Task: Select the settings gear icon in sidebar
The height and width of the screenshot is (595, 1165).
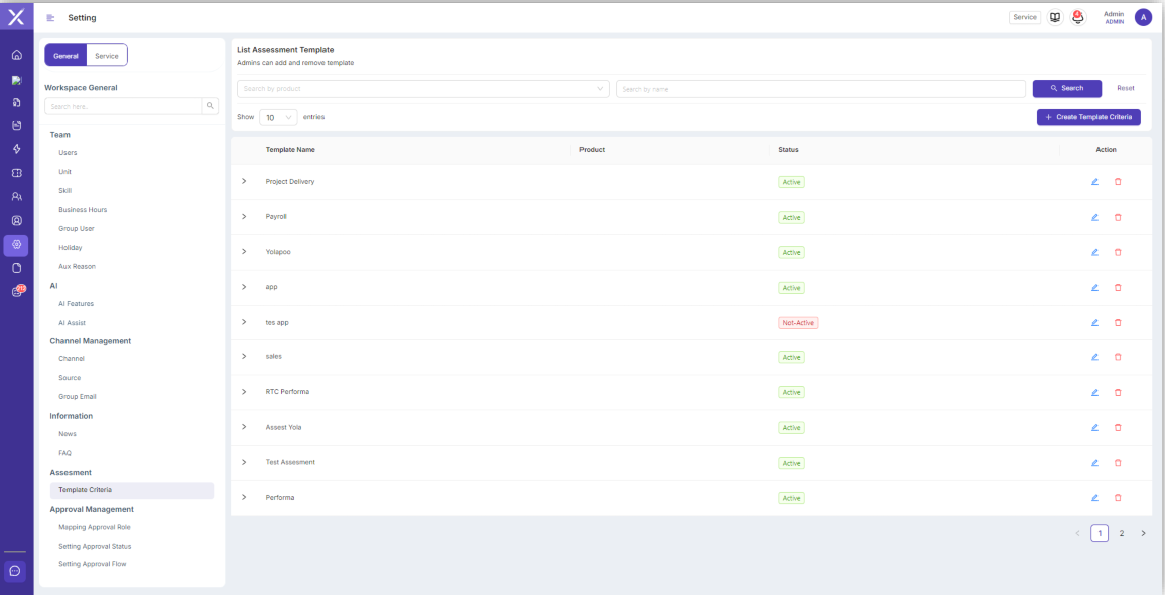Action: [x=16, y=244]
